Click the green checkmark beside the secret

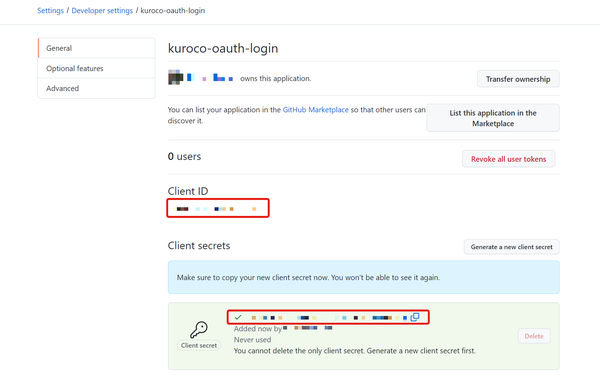click(x=238, y=317)
